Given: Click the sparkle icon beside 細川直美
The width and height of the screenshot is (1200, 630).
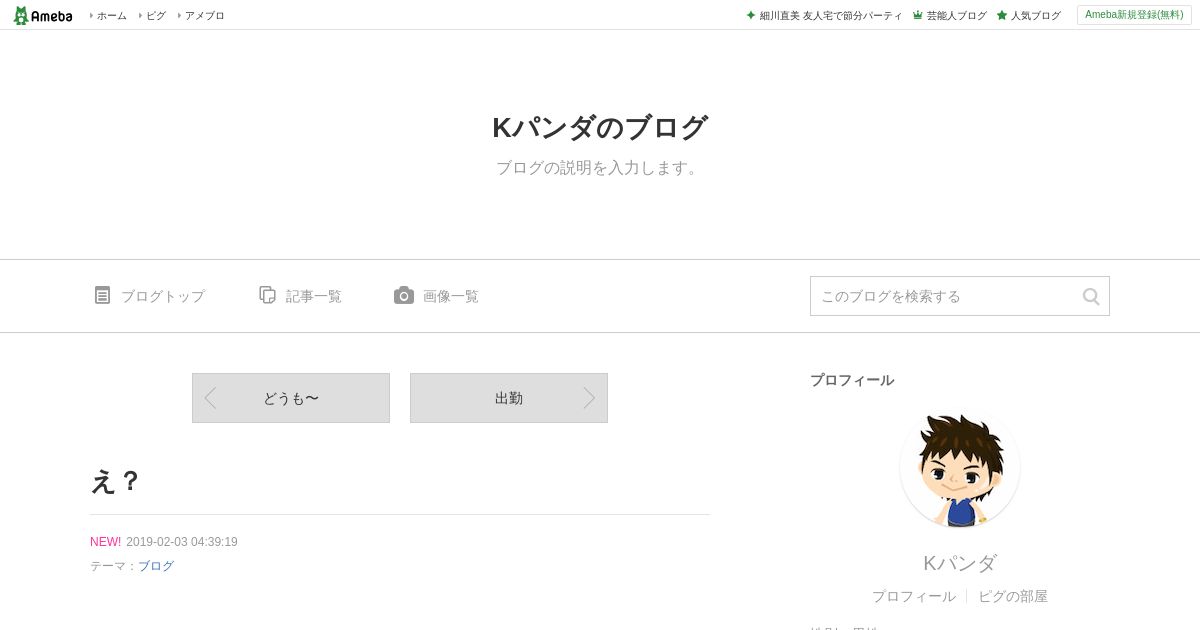Looking at the screenshot, I should tap(751, 15).
